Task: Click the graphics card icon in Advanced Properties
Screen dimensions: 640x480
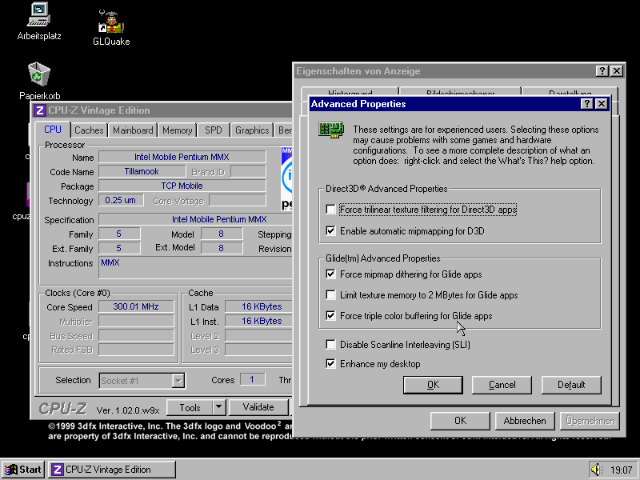Action: point(331,130)
